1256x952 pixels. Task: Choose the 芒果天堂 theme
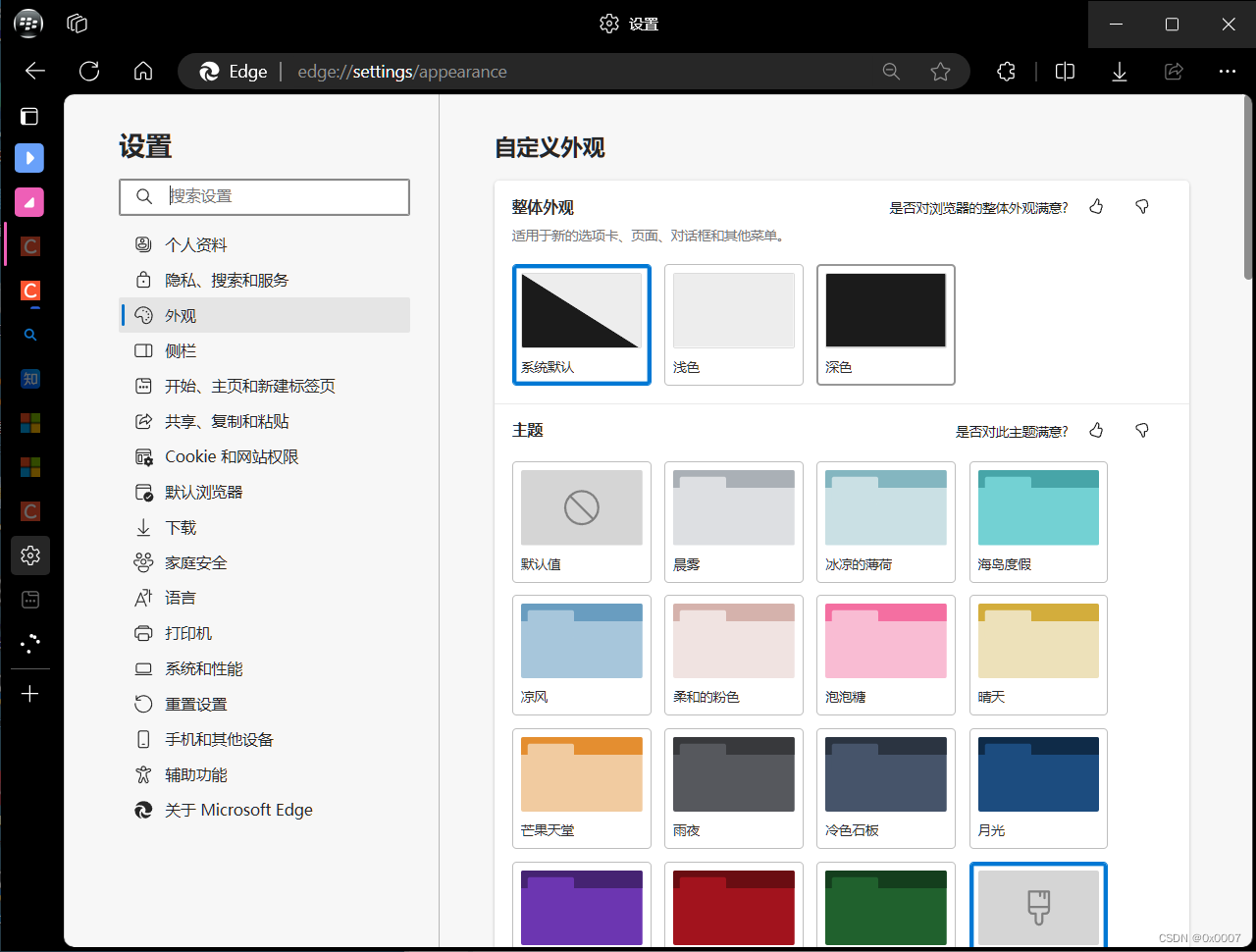coord(582,788)
